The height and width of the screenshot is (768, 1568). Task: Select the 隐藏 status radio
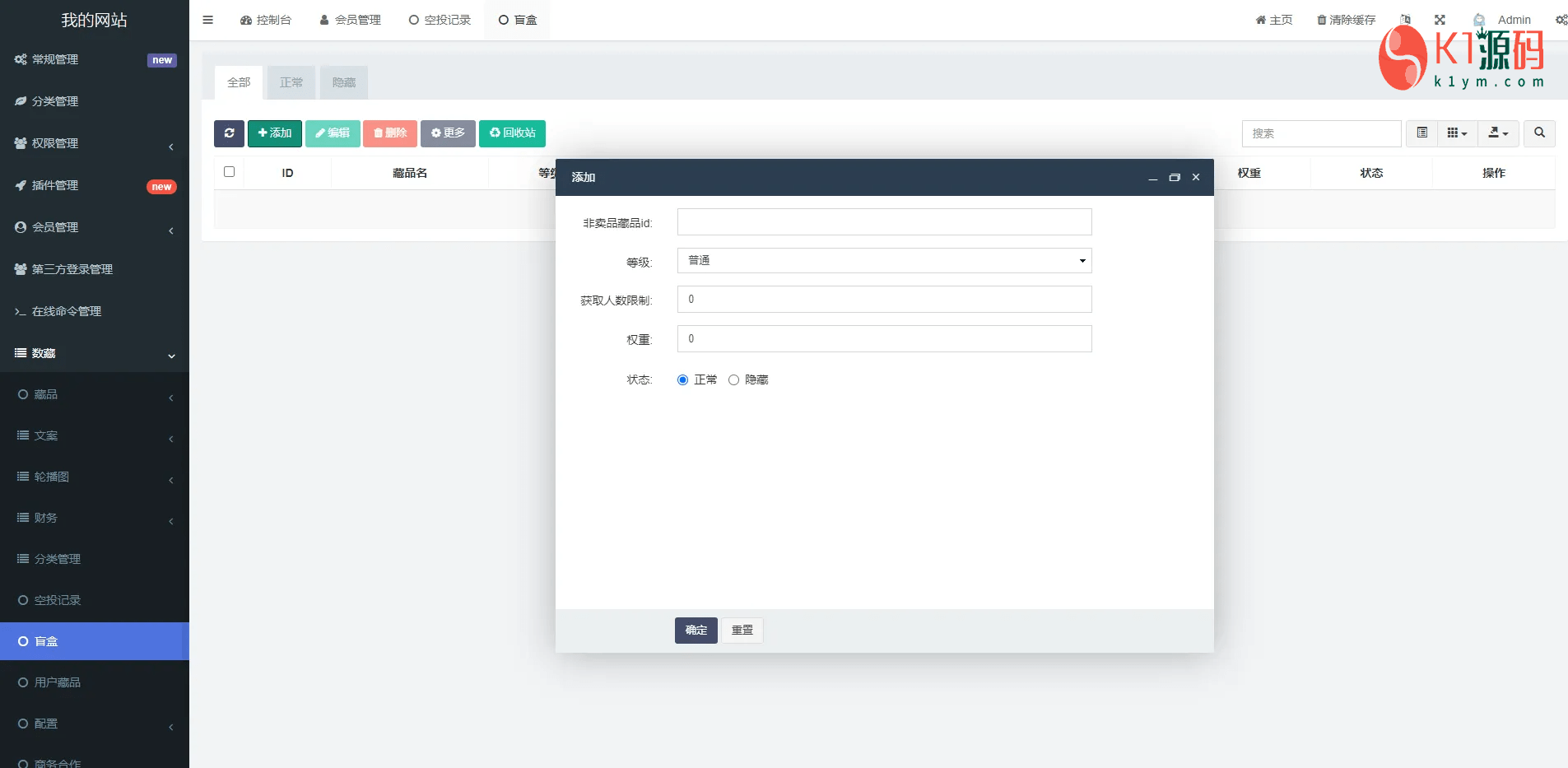tap(733, 379)
